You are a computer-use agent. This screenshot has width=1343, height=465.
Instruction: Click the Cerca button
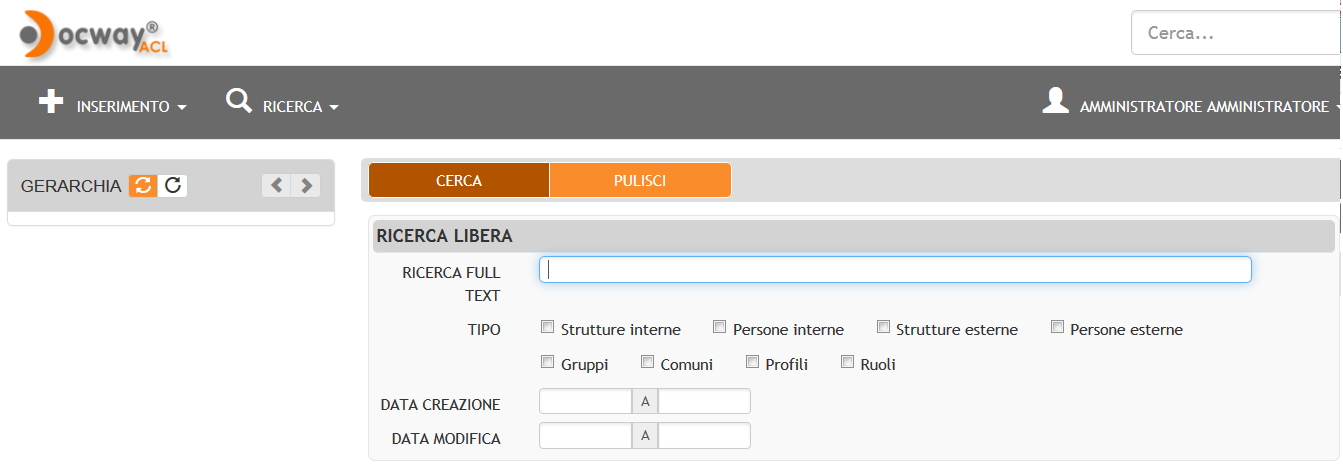click(459, 181)
